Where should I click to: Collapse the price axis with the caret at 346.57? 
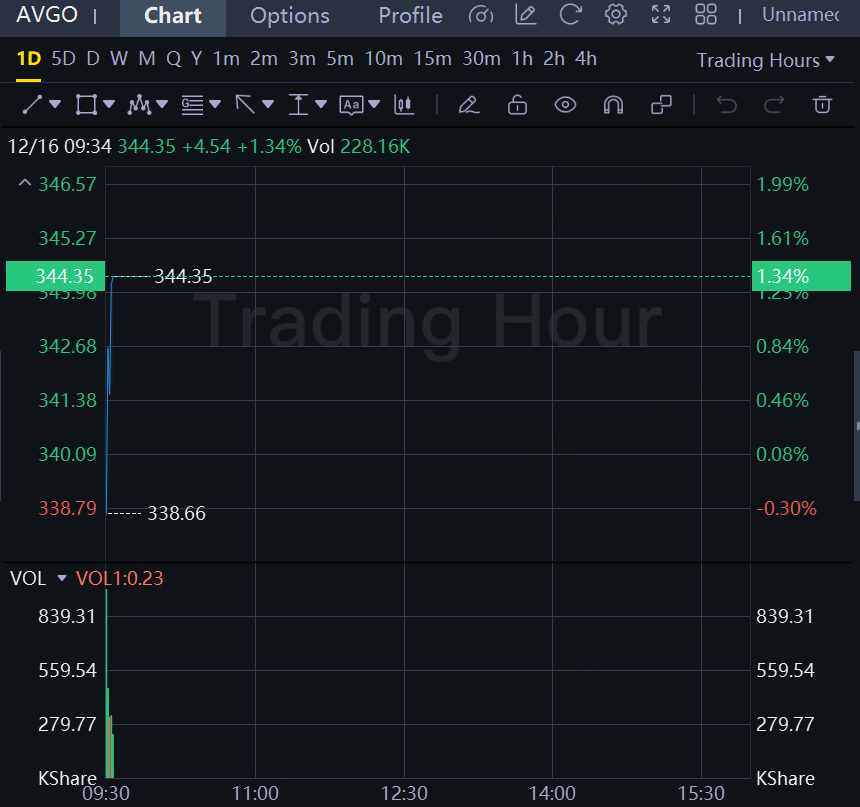click(25, 183)
